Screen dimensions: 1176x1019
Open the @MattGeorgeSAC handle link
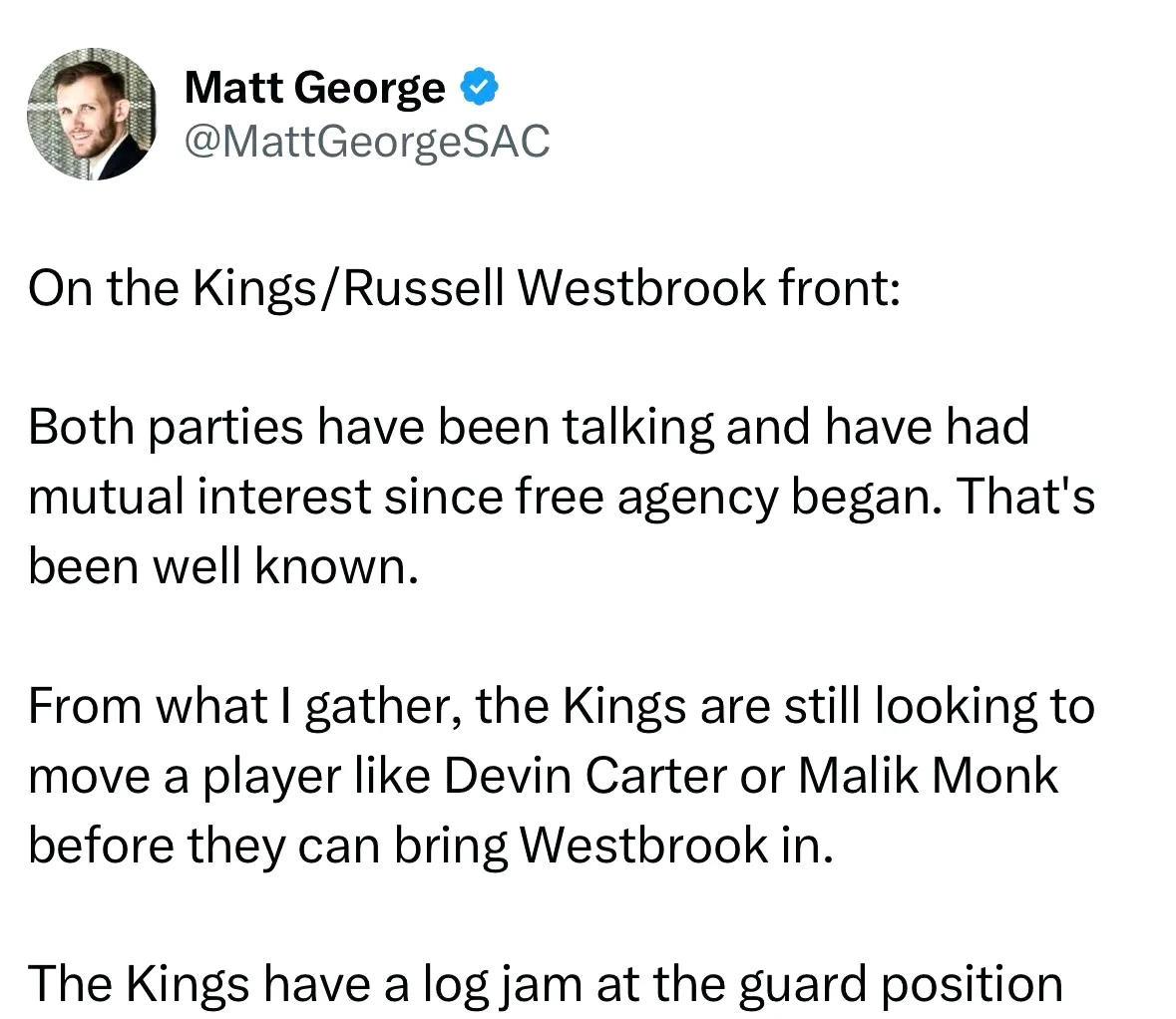[367, 142]
